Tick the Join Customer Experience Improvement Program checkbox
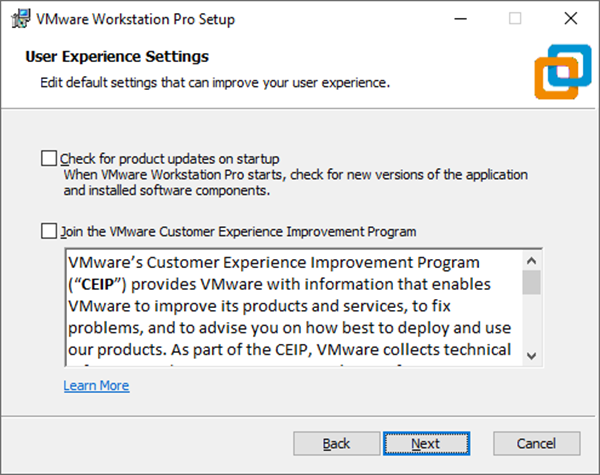600x475 pixels. 49,231
